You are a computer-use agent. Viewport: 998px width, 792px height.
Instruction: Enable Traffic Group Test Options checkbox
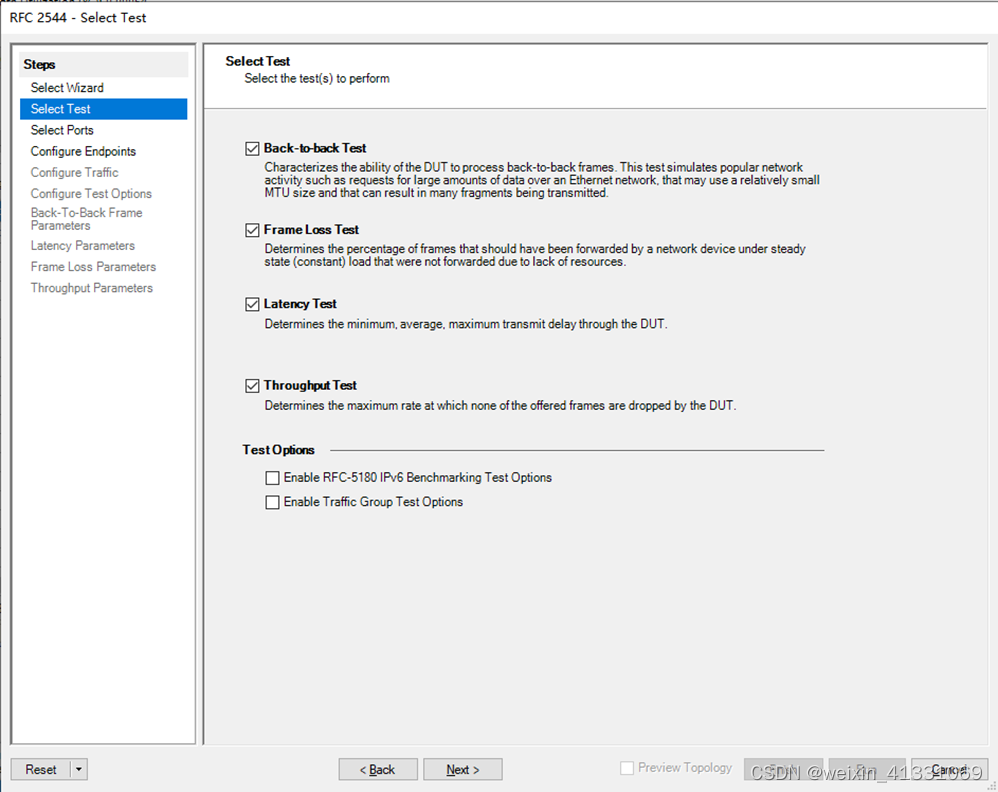point(272,502)
